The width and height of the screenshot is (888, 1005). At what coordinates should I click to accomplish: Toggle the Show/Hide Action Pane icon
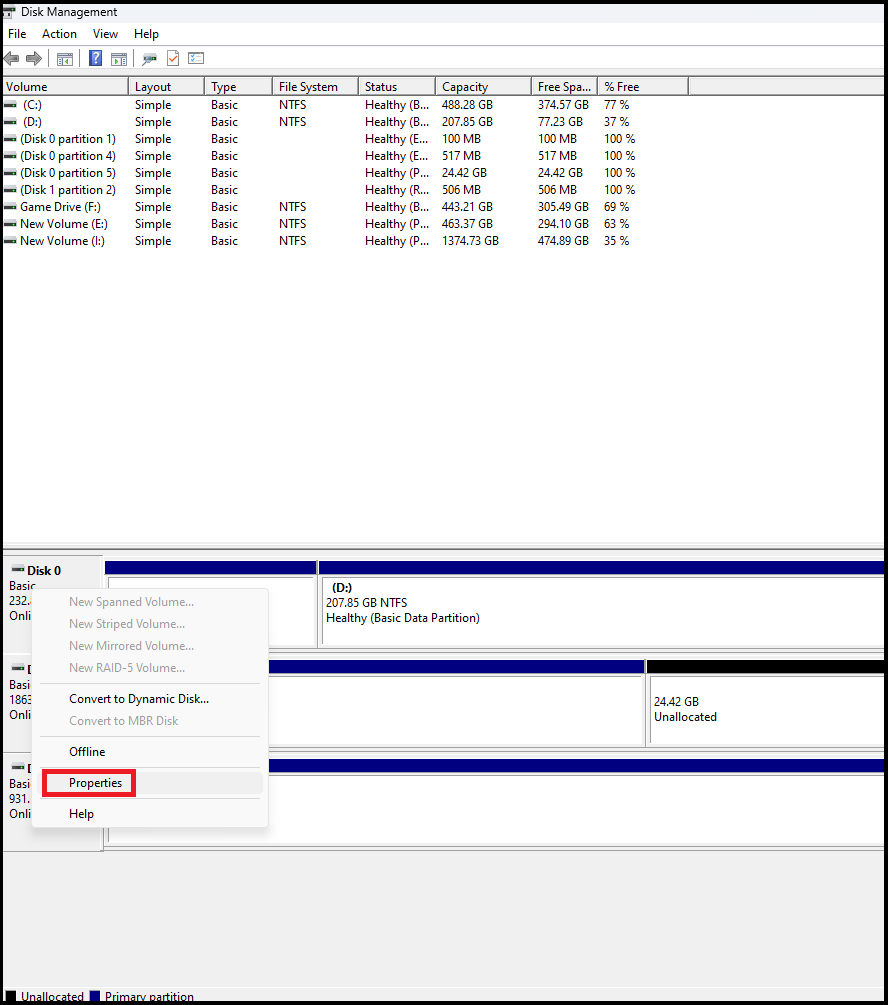pyautogui.click(x=119, y=59)
